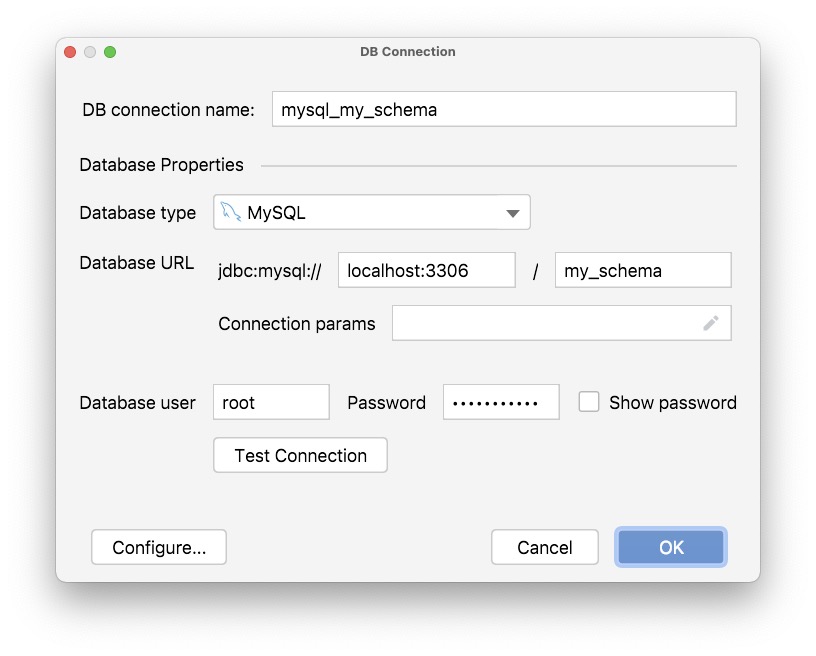Open the Configure dialog
Screen dimensions: 816x656
[158, 547]
